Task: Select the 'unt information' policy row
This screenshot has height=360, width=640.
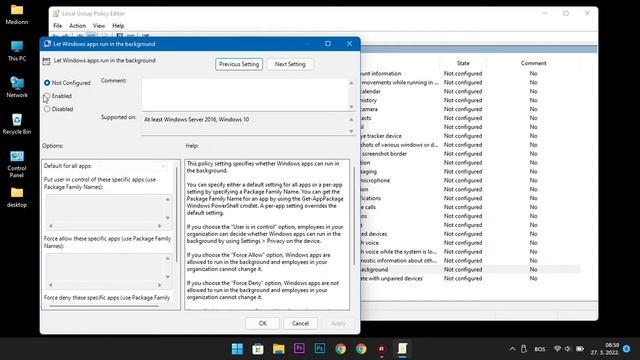Action: (469, 73)
